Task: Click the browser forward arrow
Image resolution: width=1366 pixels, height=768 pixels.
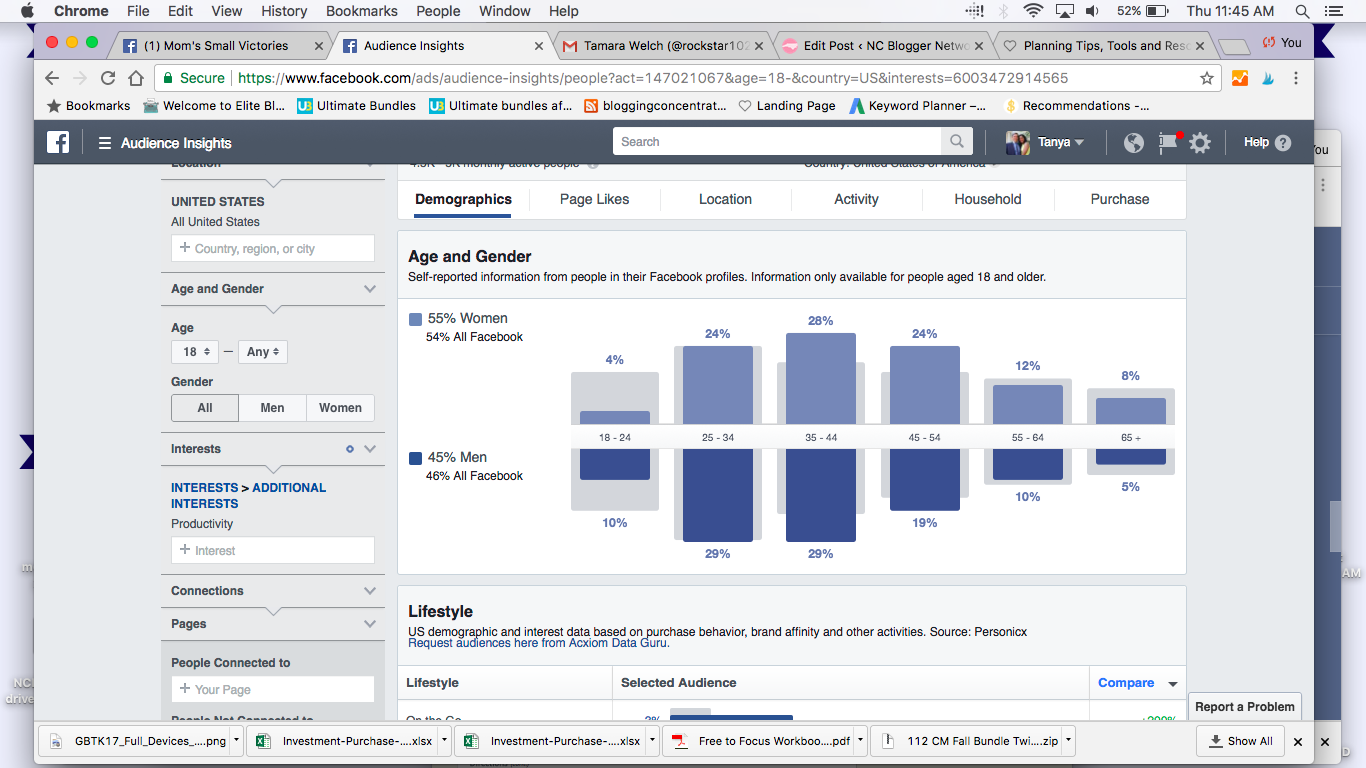Action: pos(80,78)
